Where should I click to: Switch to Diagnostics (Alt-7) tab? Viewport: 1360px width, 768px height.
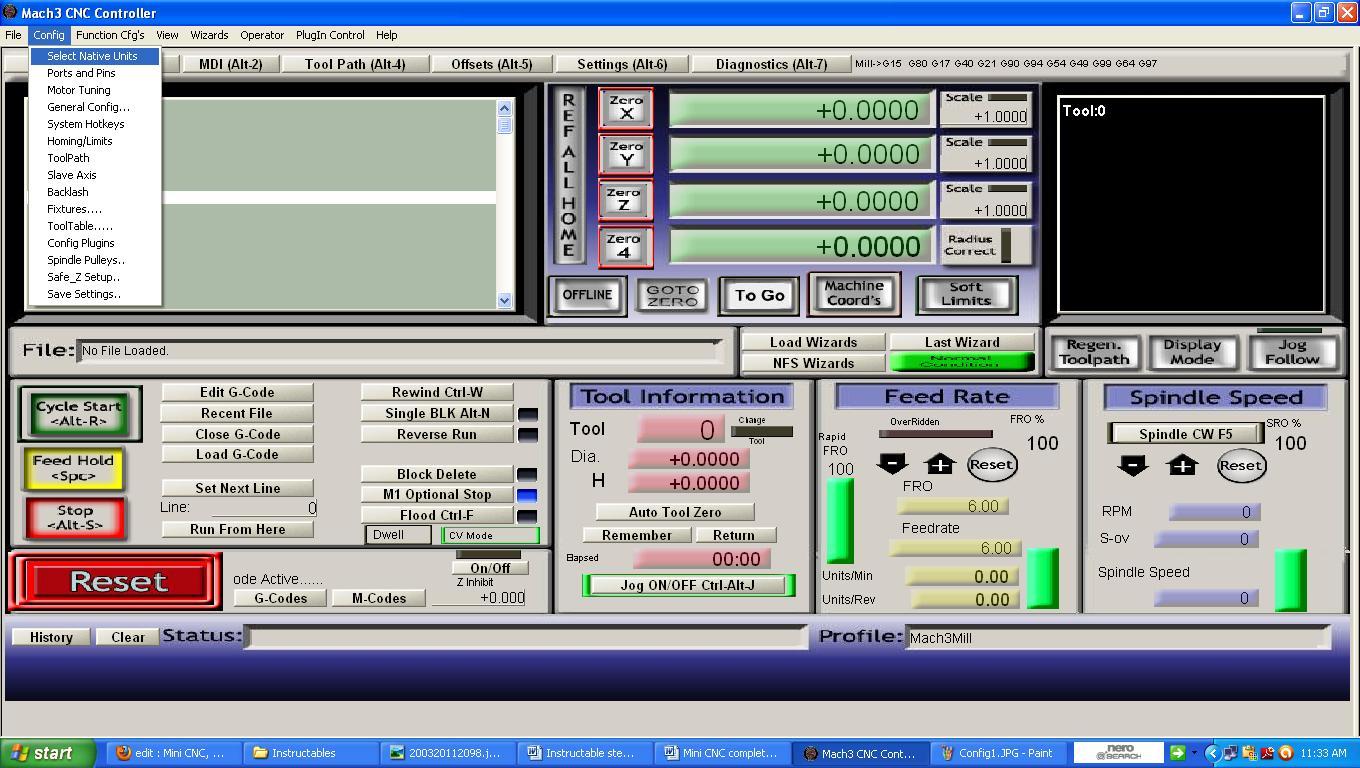click(x=771, y=64)
